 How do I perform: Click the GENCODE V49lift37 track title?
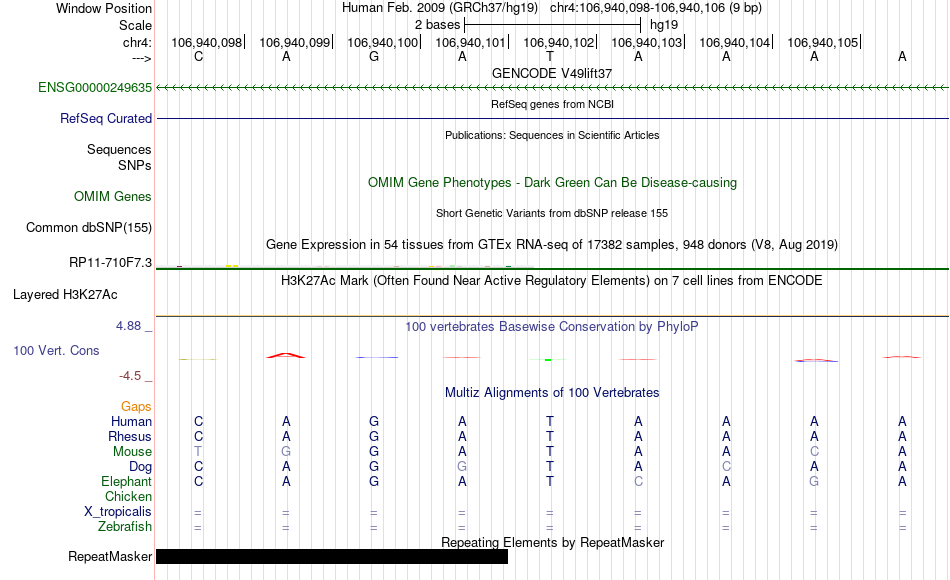click(x=552, y=73)
